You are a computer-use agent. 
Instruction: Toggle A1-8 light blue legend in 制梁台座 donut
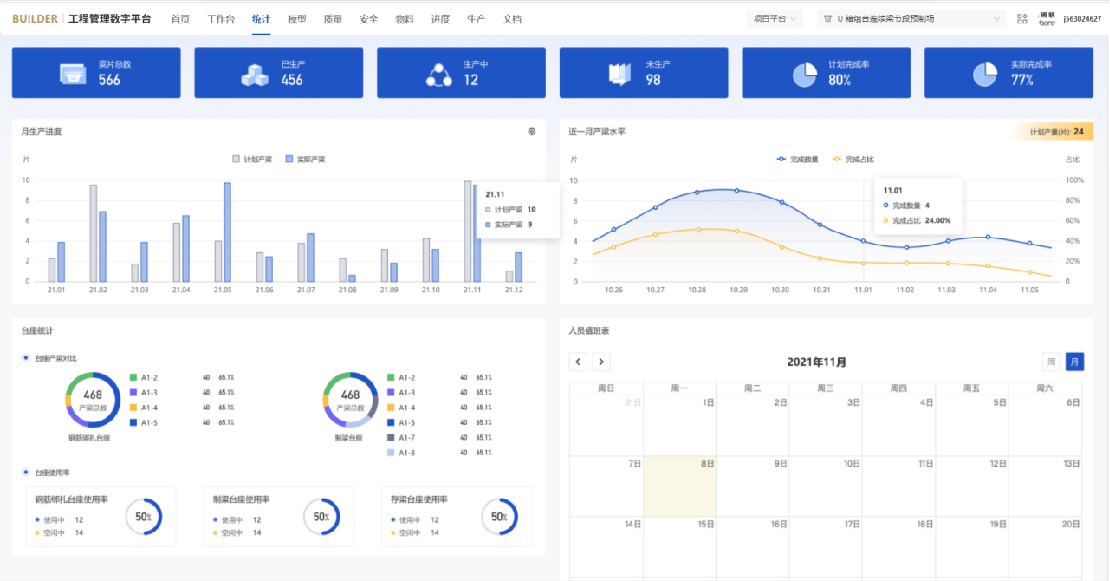pyautogui.click(x=401, y=452)
